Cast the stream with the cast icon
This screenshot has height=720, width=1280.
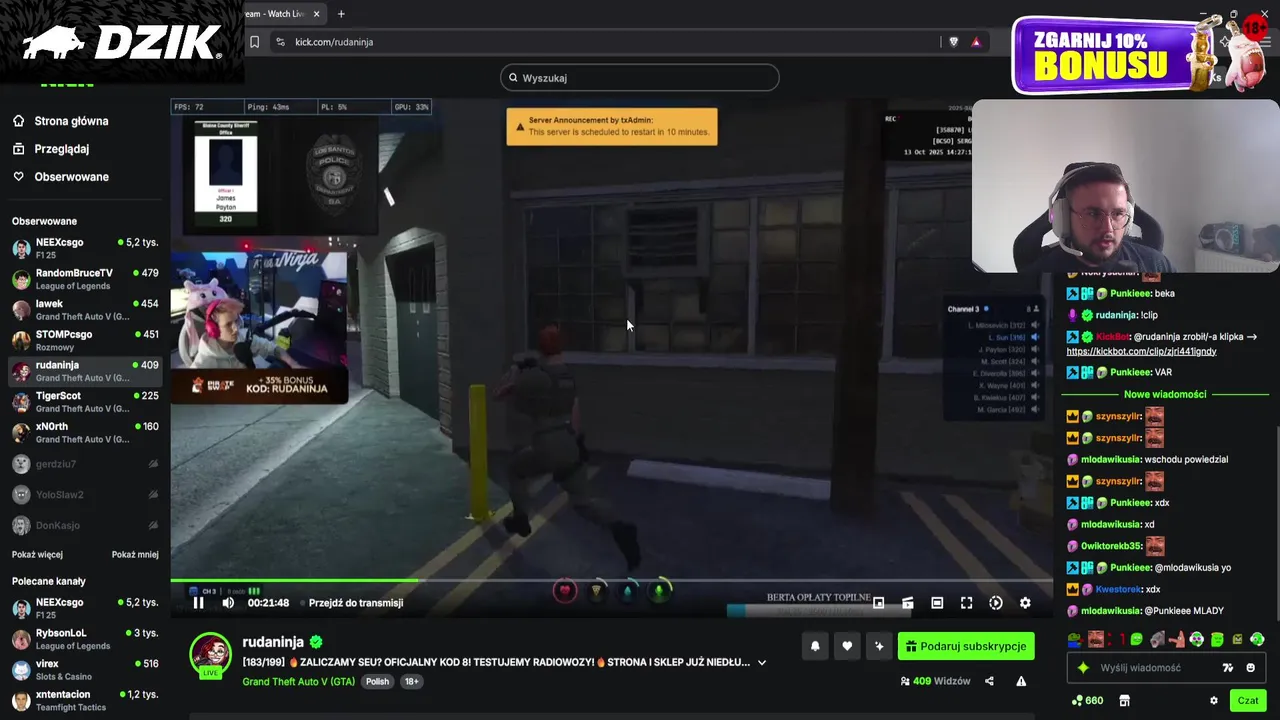tap(907, 603)
